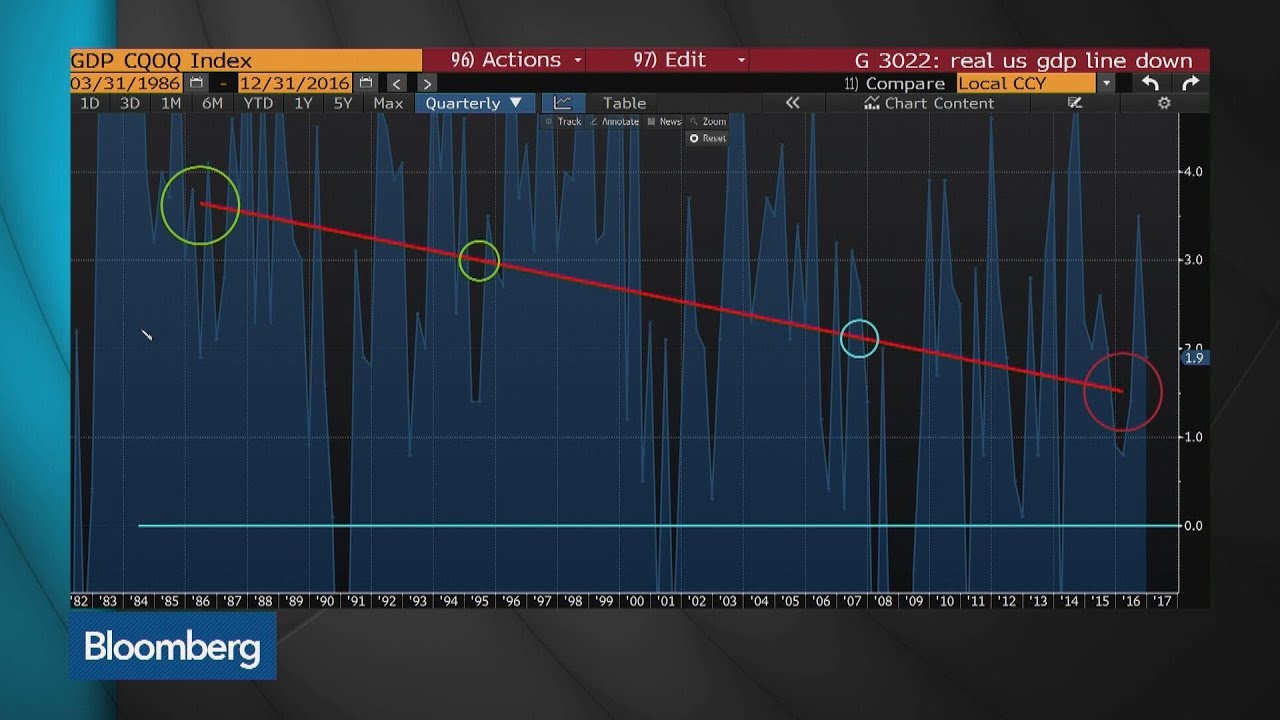Open the start date calendar picker
The image size is (1280, 720).
196,83
